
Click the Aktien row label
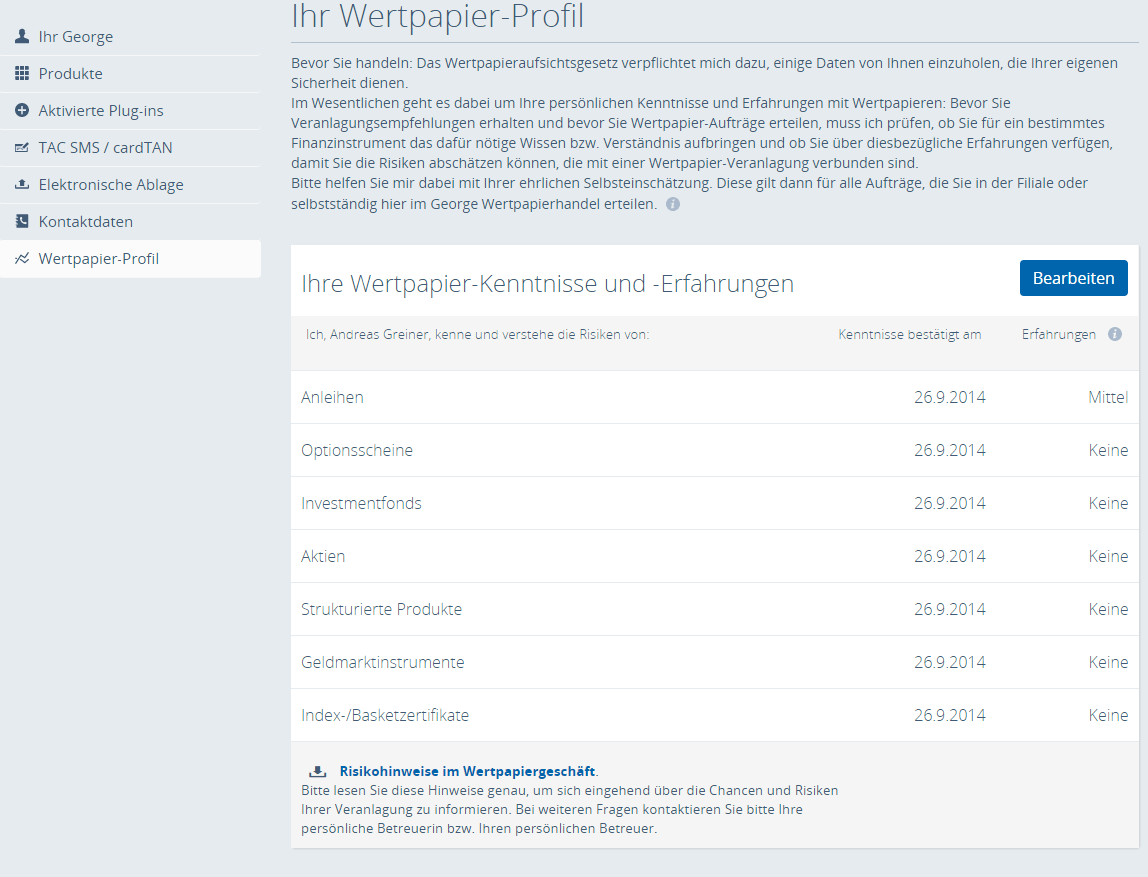323,556
